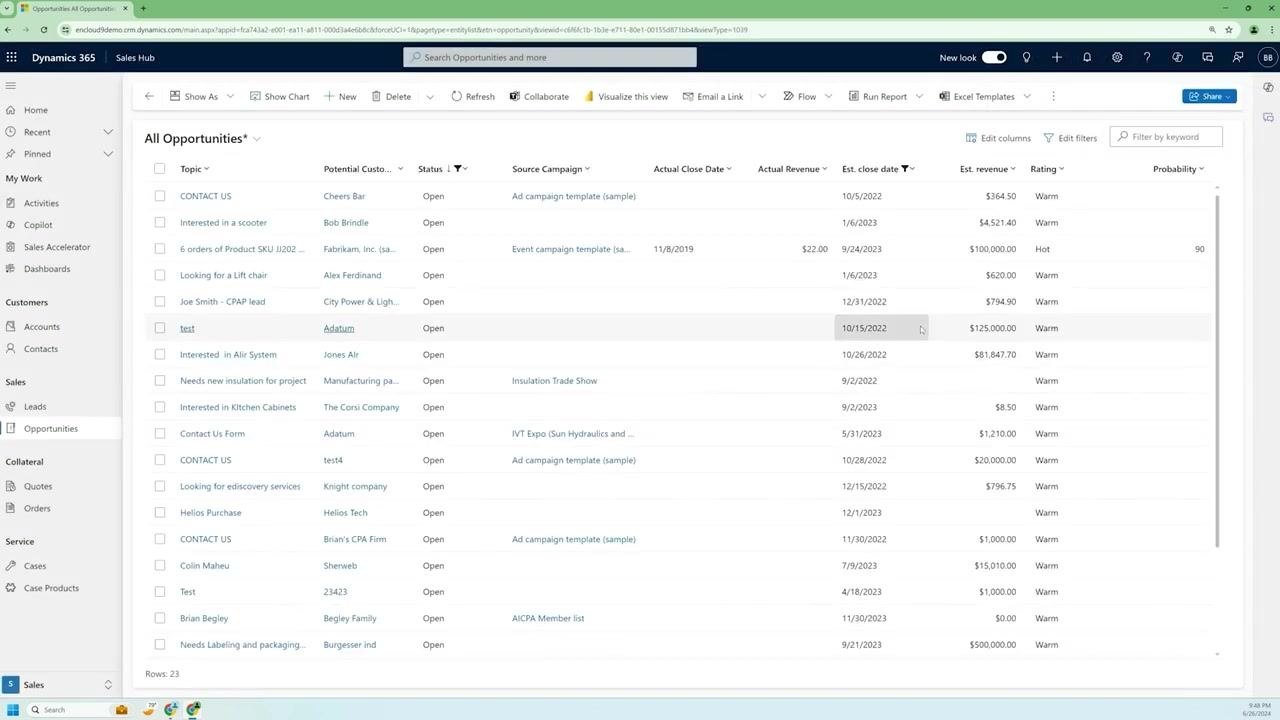
Task: Open Dashboards from the sidebar
Action: [x=47, y=269]
